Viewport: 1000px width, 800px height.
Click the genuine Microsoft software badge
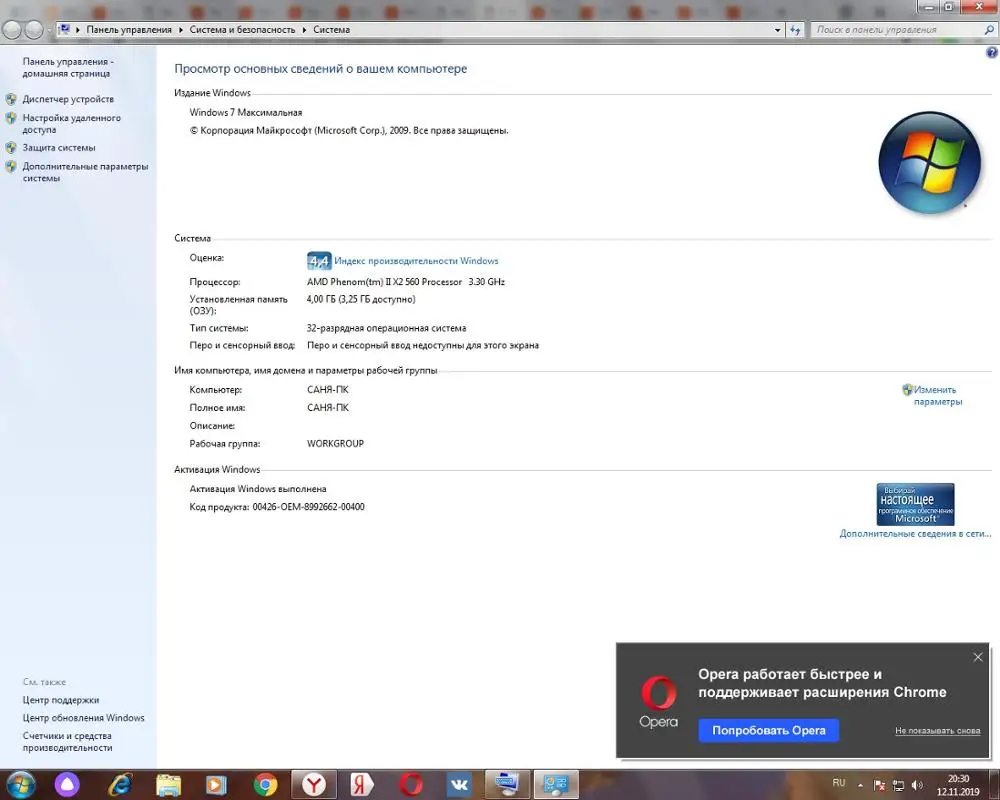coord(915,504)
